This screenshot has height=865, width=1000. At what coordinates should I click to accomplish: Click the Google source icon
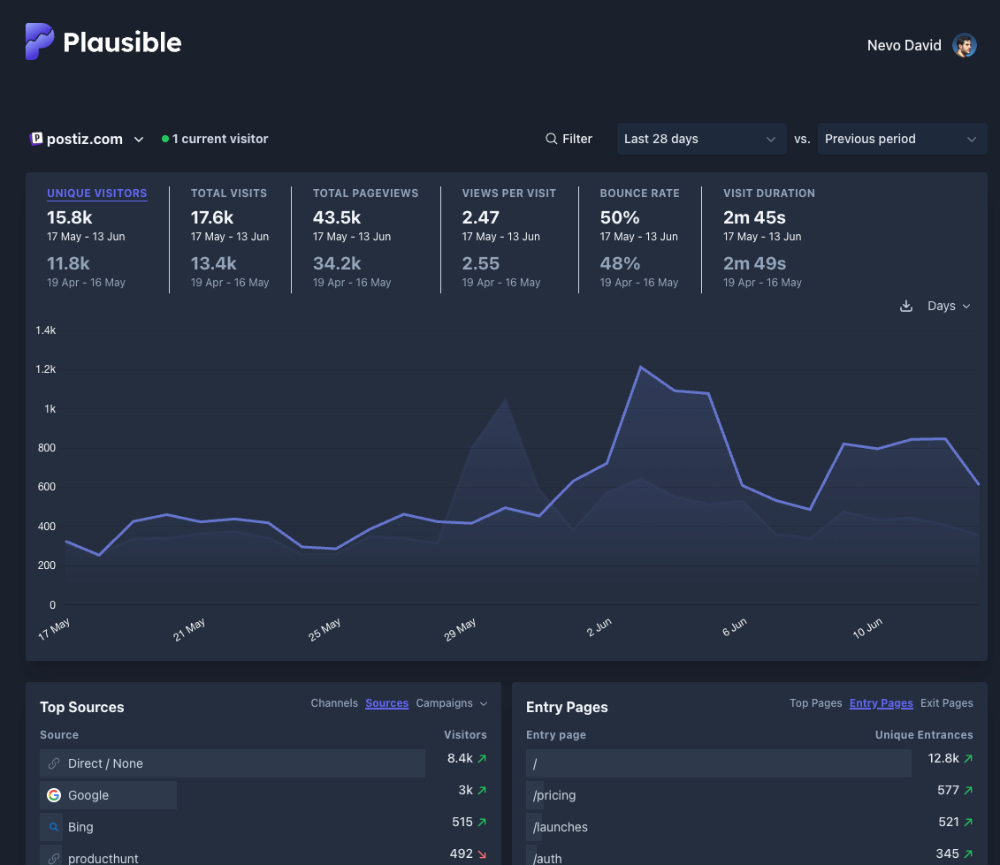pos(54,795)
